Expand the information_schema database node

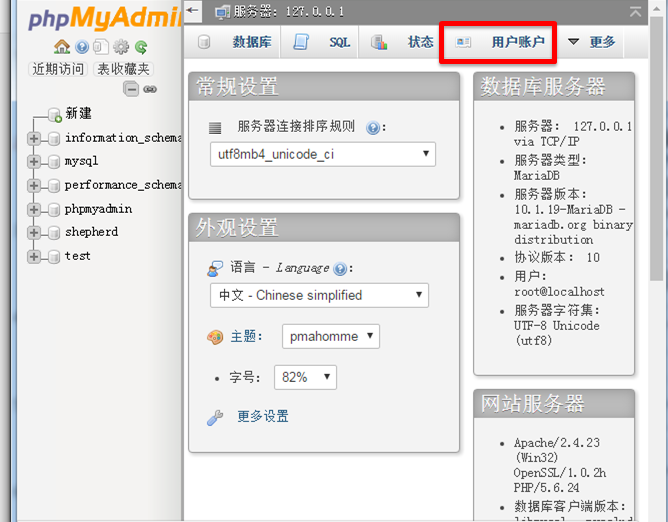click(34, 138)
